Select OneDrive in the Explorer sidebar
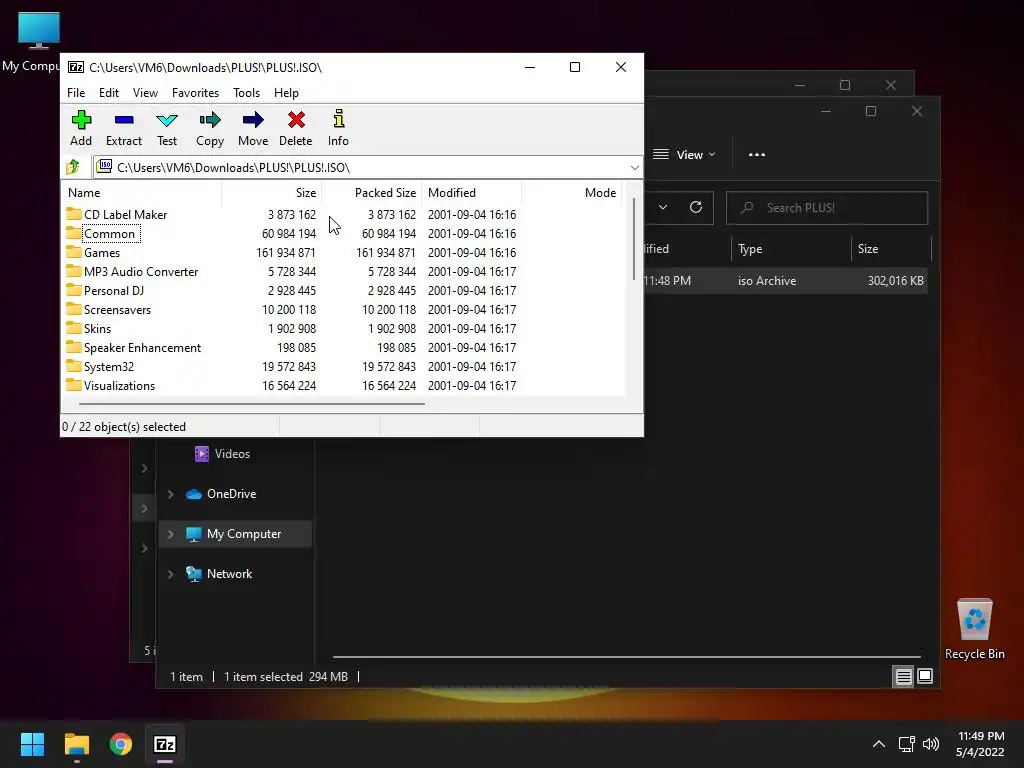Image resolution: width=1024 pixels, height=768 pixels. (231, 494)
